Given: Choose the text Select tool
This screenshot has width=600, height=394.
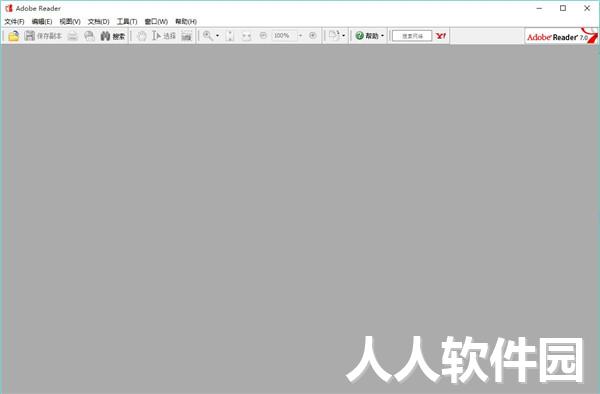Looking at the screenshot, I should click(x=164, y=36).
